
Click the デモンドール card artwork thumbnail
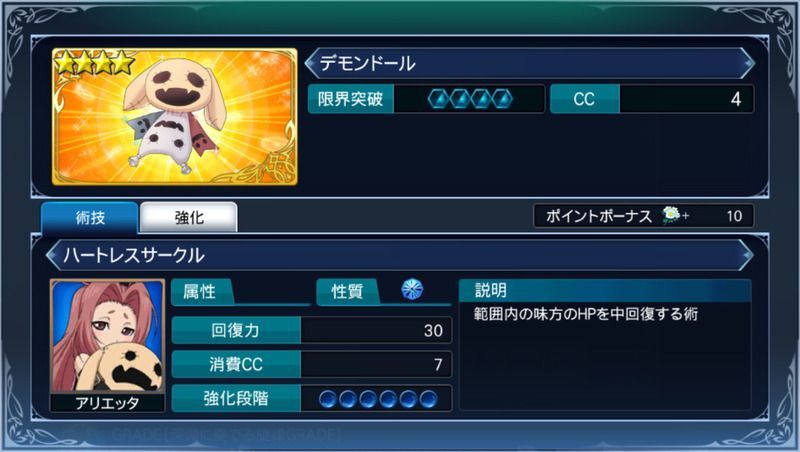[x=174, y=116]
